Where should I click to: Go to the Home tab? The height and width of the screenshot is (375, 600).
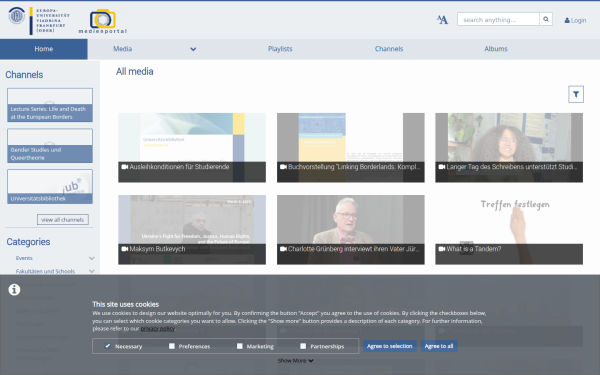44,49
